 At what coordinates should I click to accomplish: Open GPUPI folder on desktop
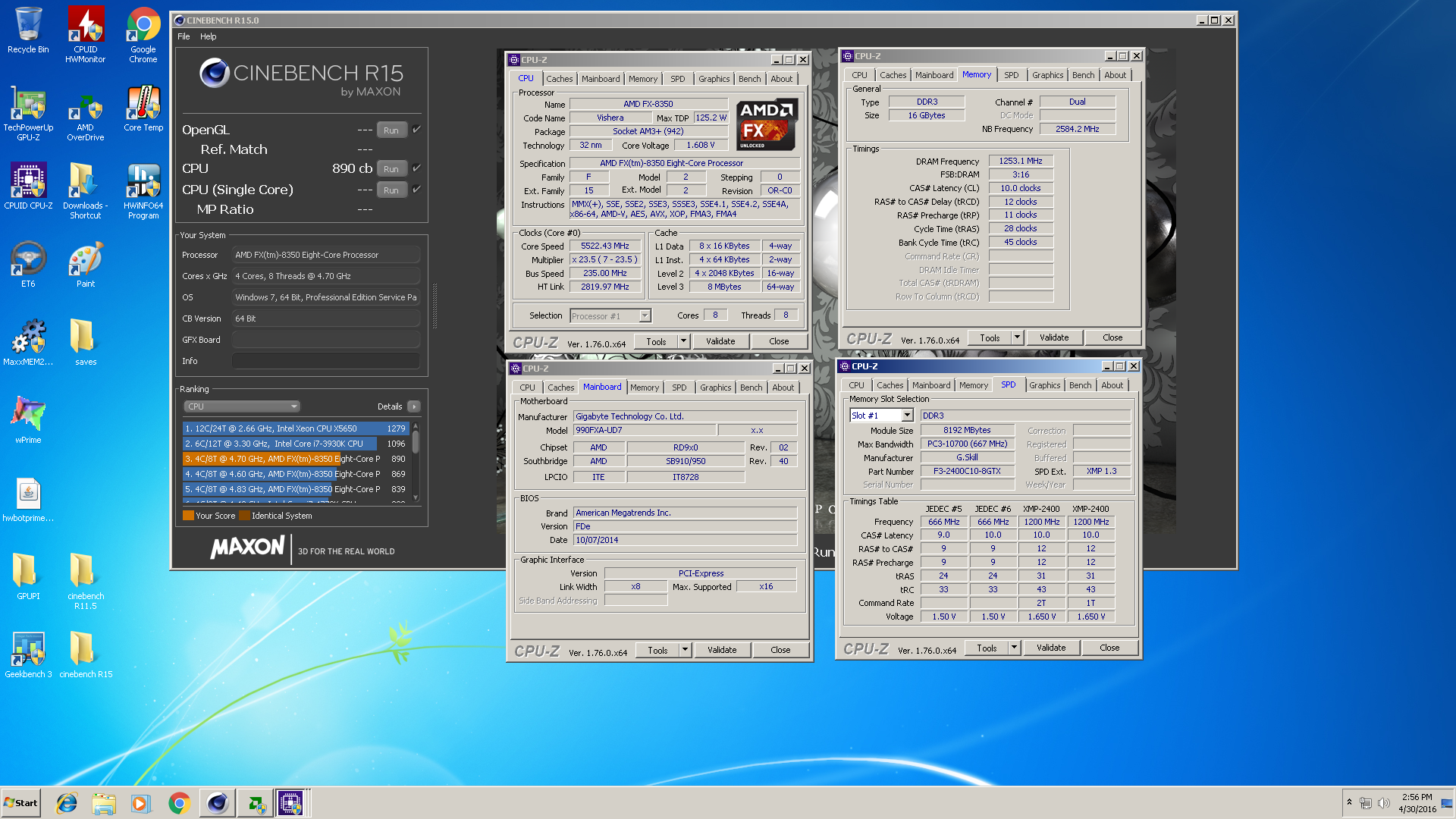point(28,576)
